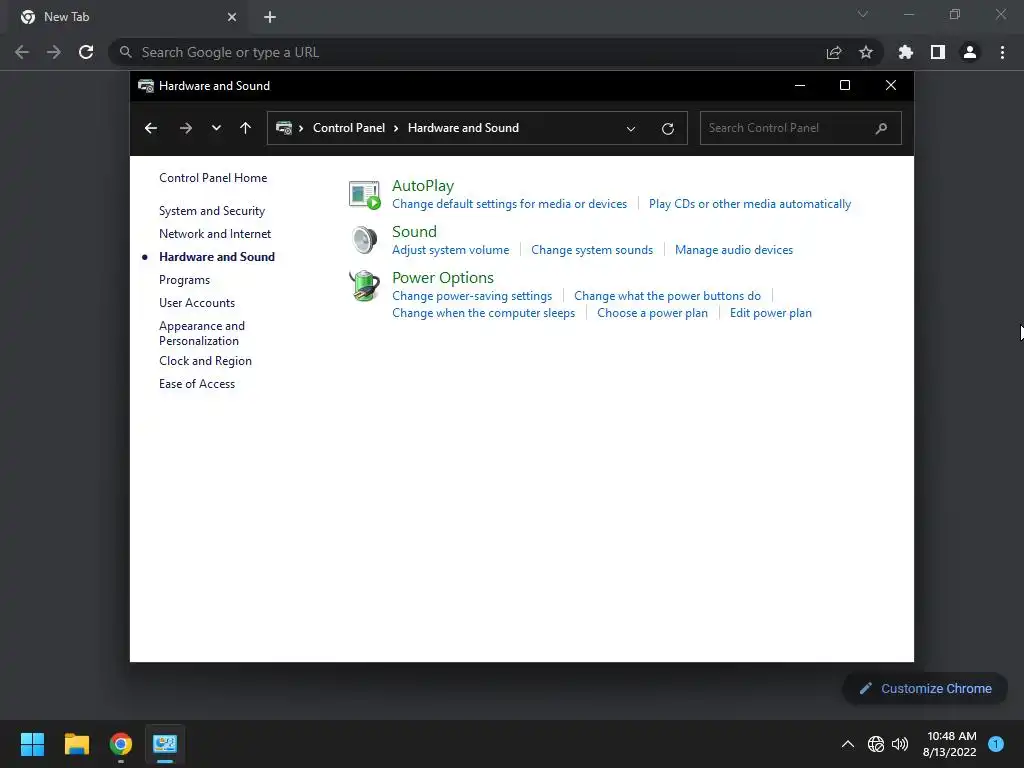1024x768 pixels.
Task: Open a new Chrome tab
Action: (x=270, y=17)
